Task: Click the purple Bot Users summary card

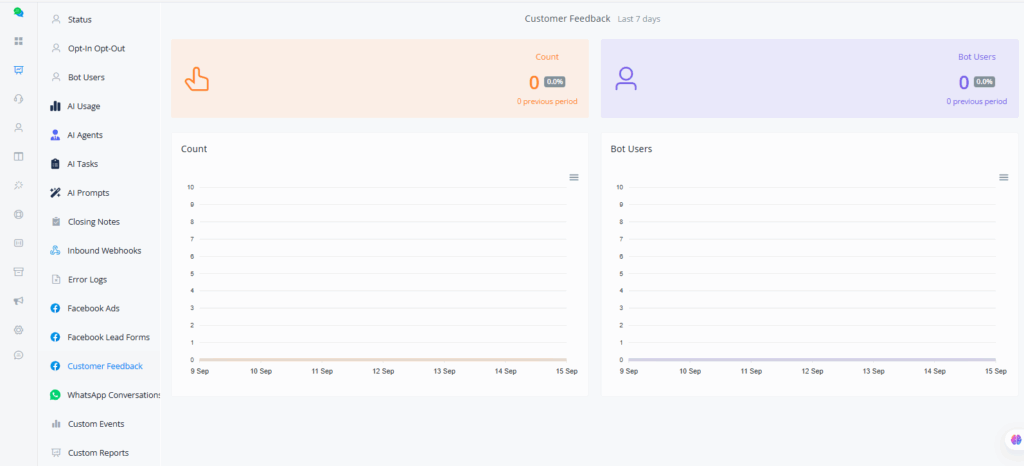Action: tap(809, 79)
